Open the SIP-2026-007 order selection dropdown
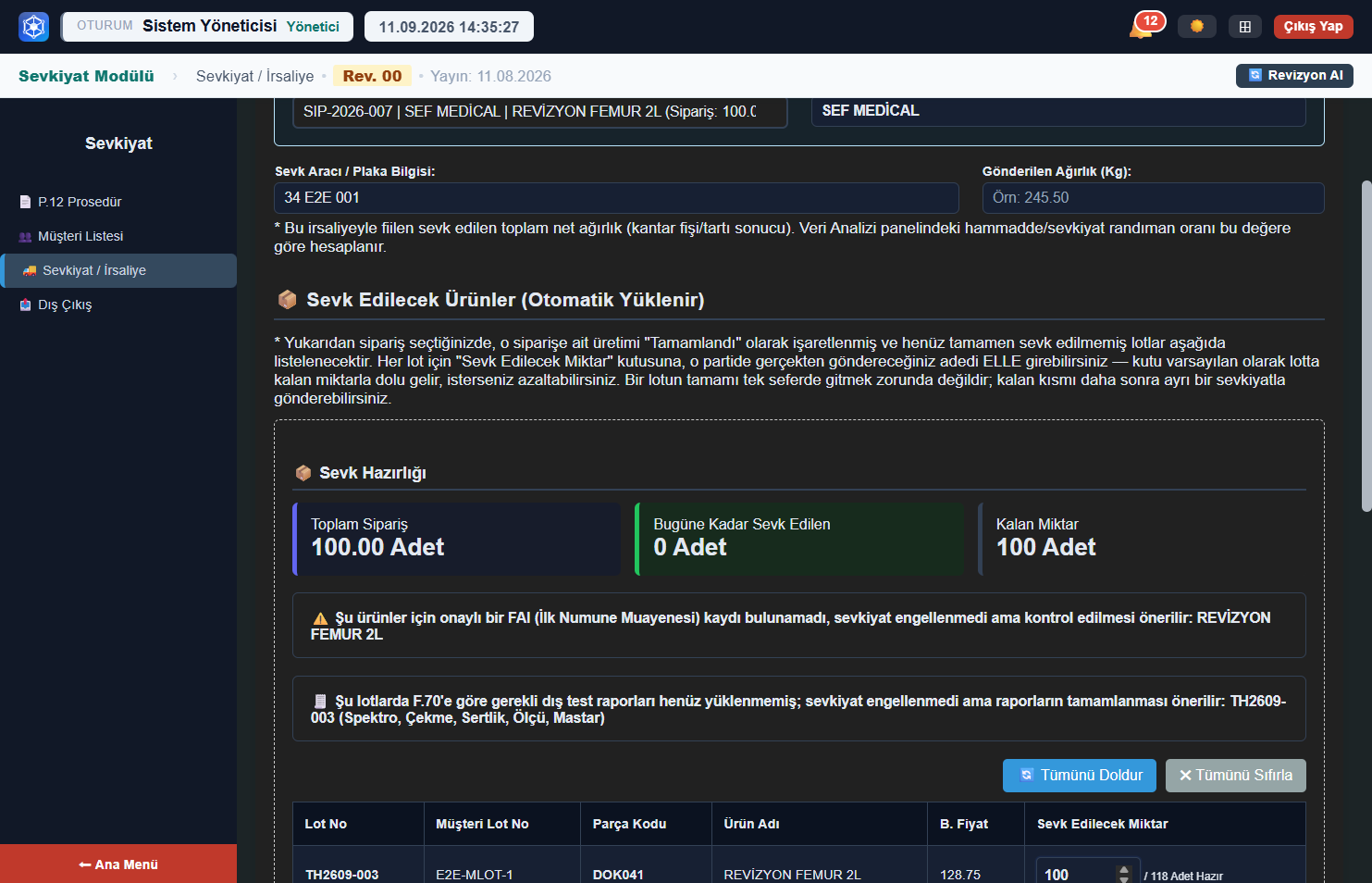The height and width of the screenshot is (883, 1372). [x=540, y=112]
